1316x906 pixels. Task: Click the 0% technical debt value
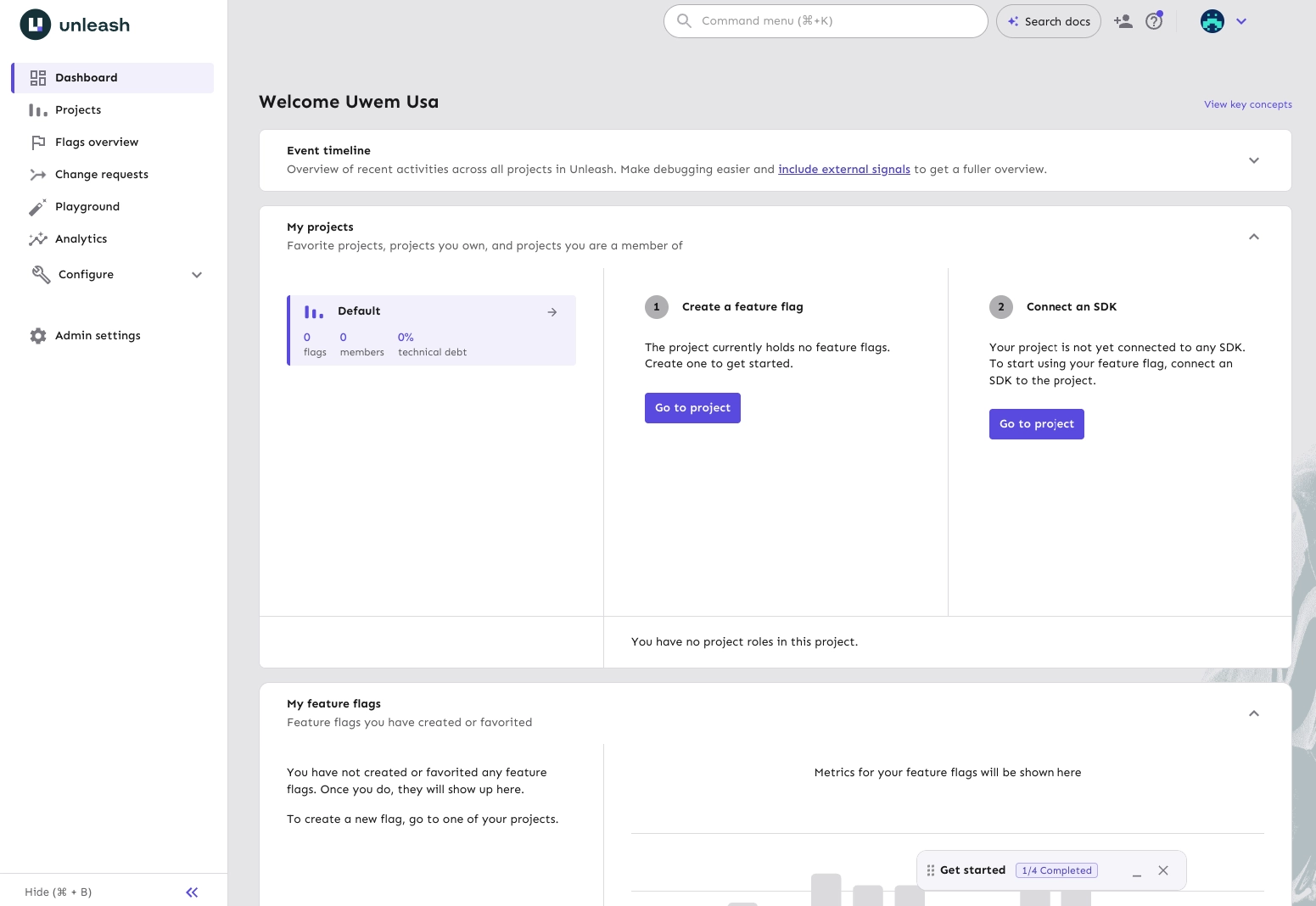point(406,338)
